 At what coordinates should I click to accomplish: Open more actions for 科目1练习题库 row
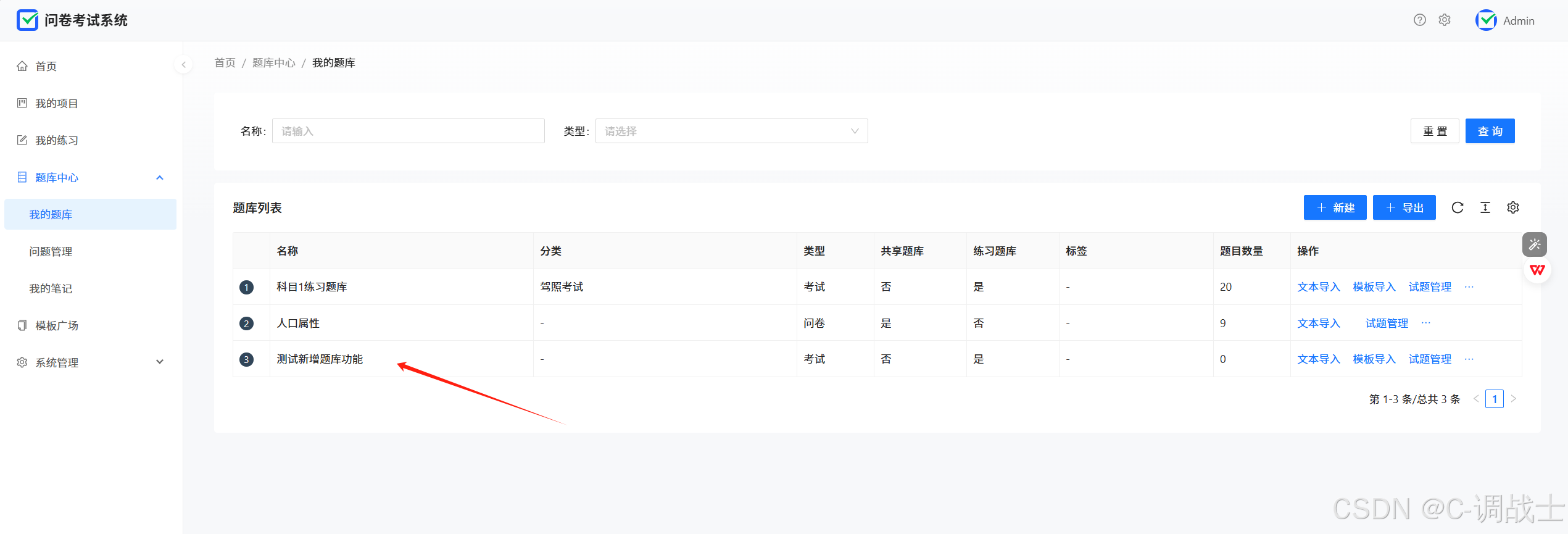pyautogui.click(x=1469, y=286)
